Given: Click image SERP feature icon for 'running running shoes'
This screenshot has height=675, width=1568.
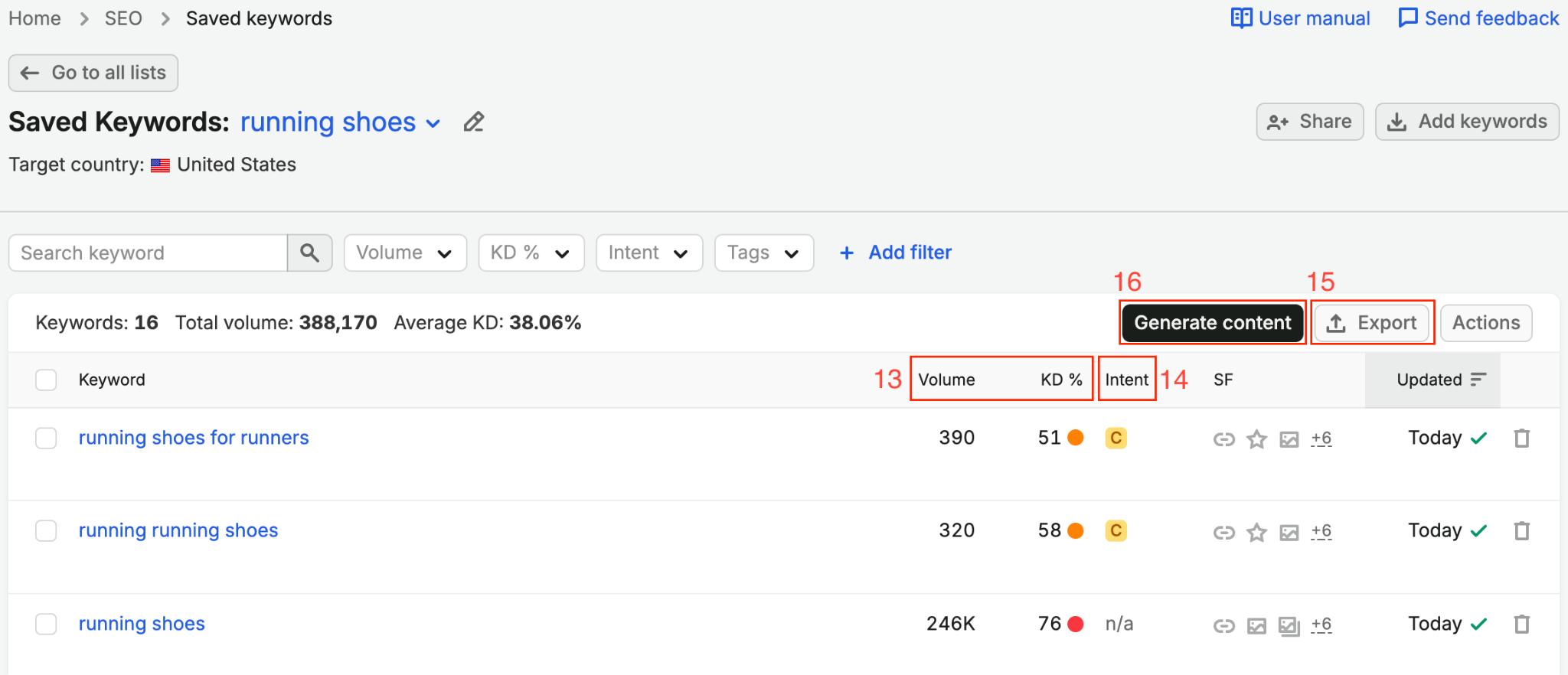Looking at the screenshot, I should pos(1289,533).
